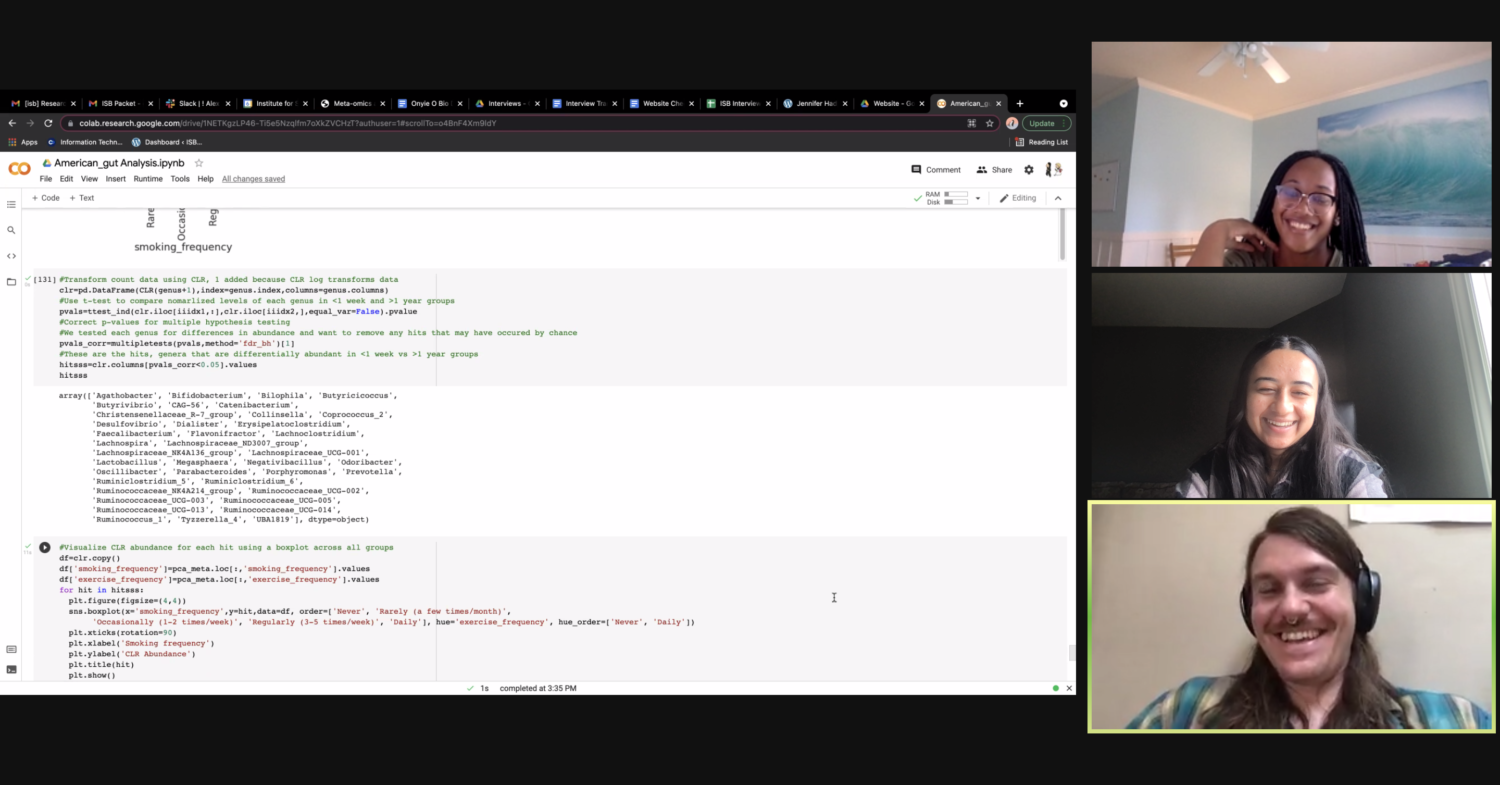
Task: Click the notebook vertical scrollbar
Action: (x=1062, y=236)
